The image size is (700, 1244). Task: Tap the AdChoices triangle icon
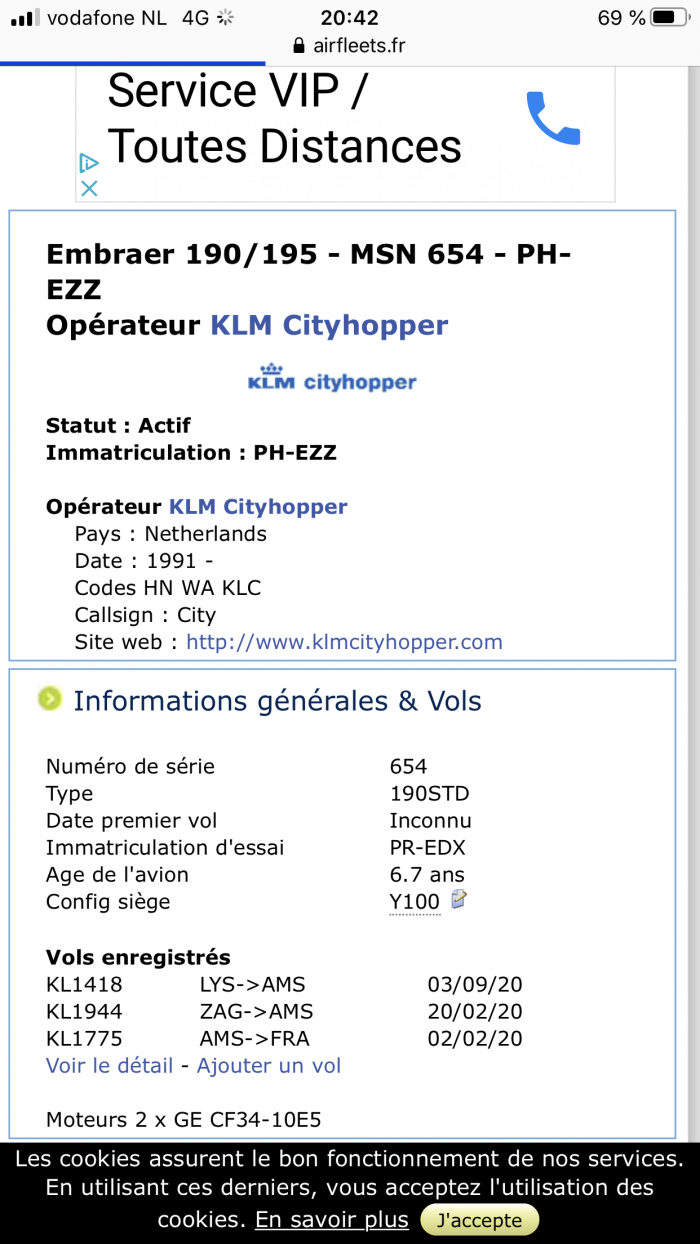click(89, 162)
